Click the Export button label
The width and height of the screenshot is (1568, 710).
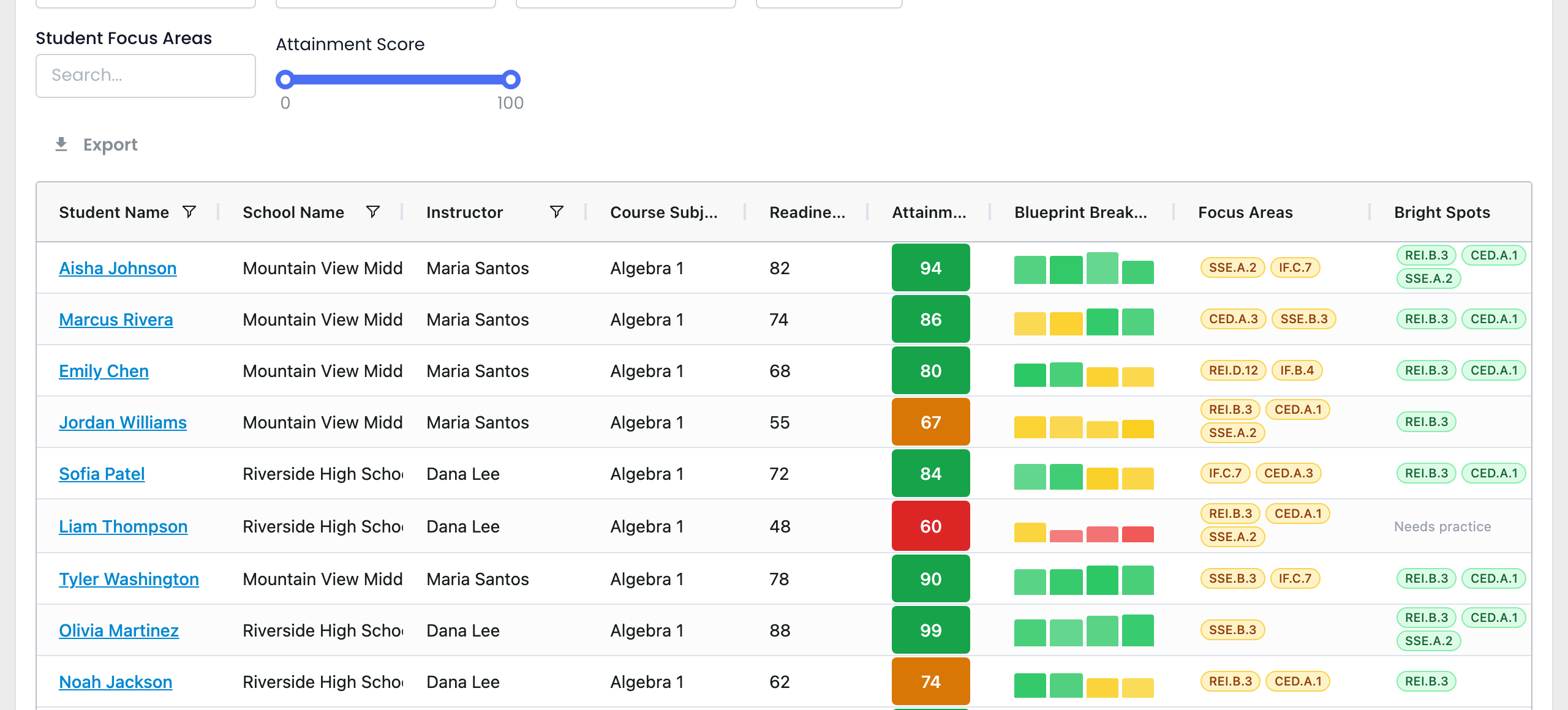pos(110,144)
